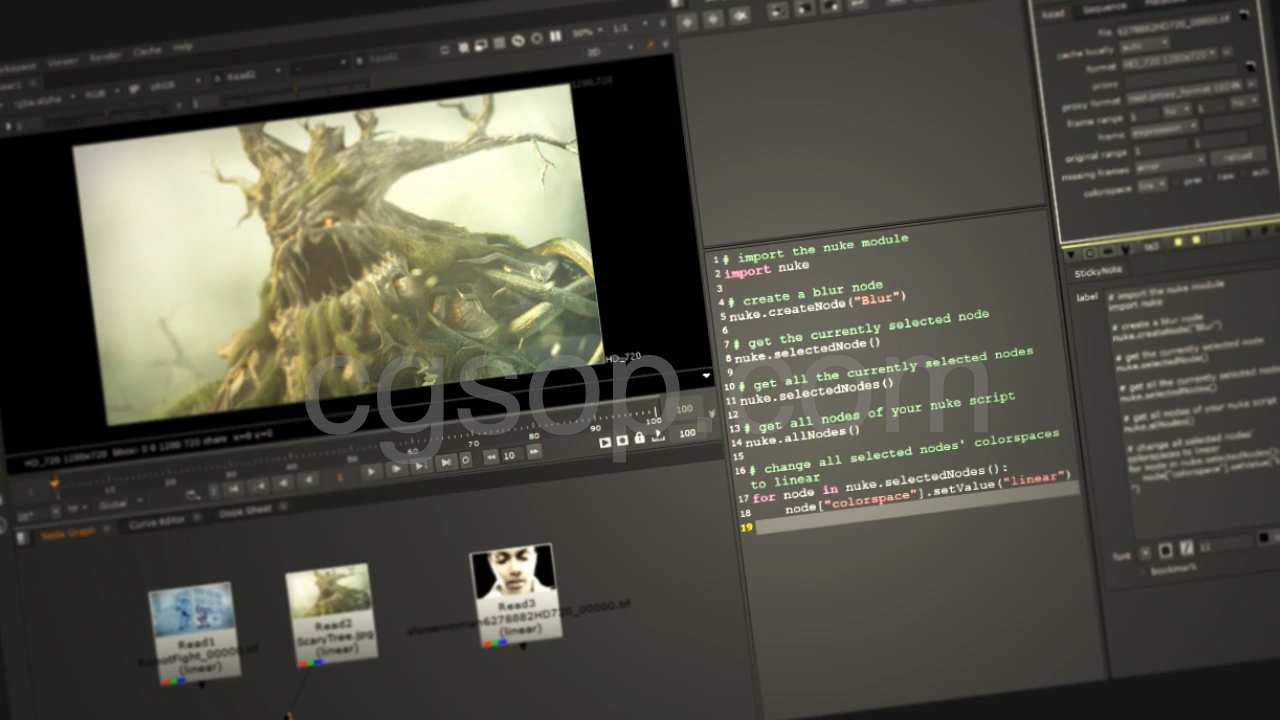
Task: Open the viewer zoom dropdown showing 90%
Action: coord(587,32)
